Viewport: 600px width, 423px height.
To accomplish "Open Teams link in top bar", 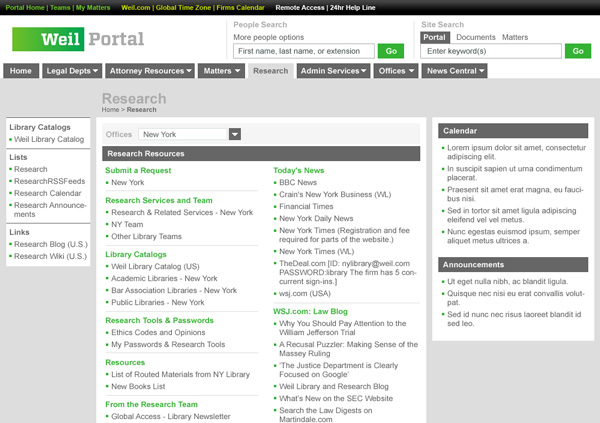I will [60, 7].
